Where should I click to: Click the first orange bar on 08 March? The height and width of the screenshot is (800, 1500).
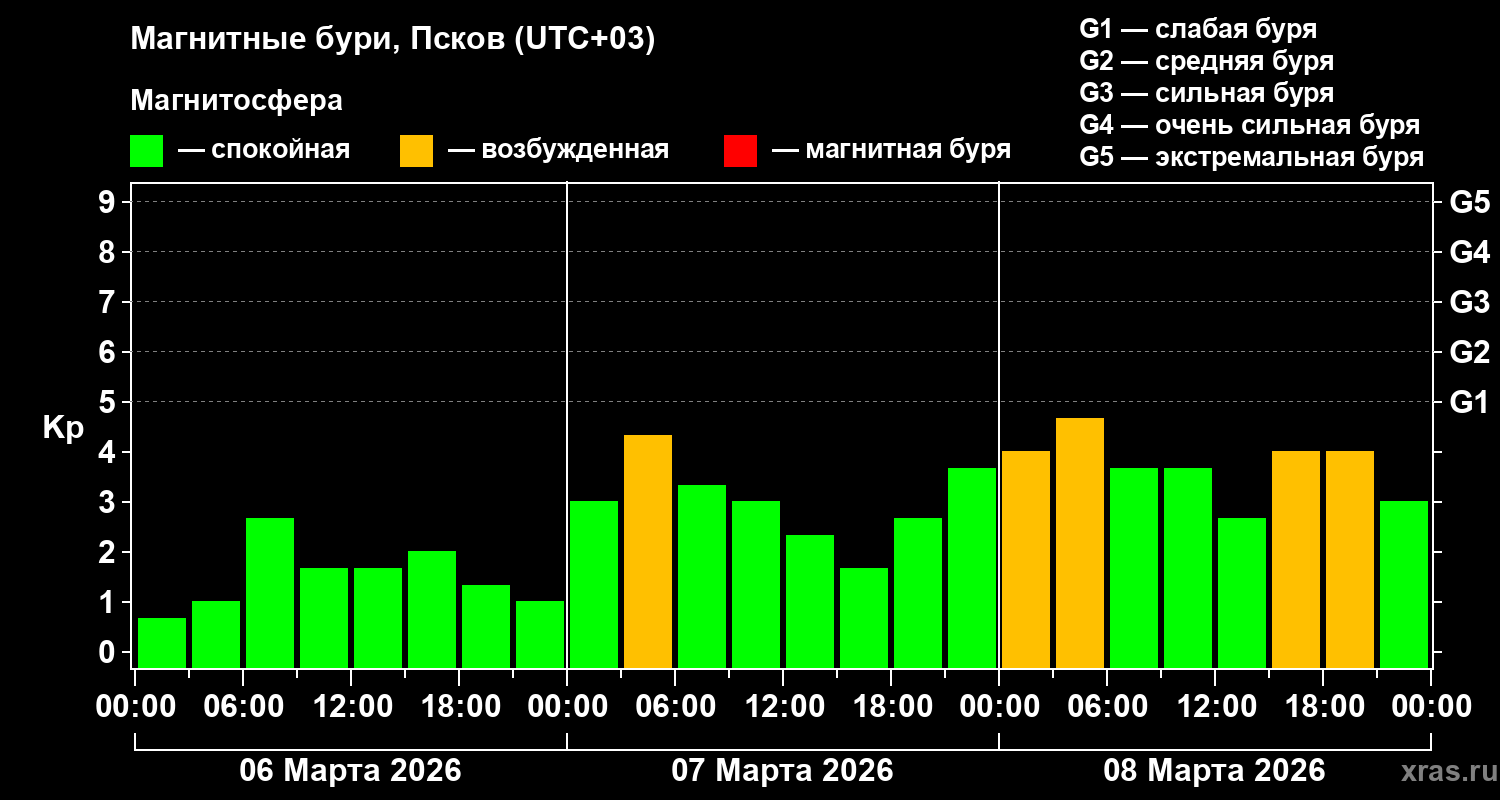coord(1026,559)
